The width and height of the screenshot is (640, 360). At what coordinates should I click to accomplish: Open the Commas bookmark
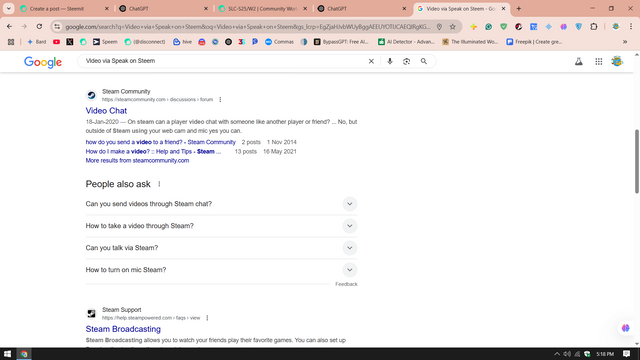pos(279,42)
